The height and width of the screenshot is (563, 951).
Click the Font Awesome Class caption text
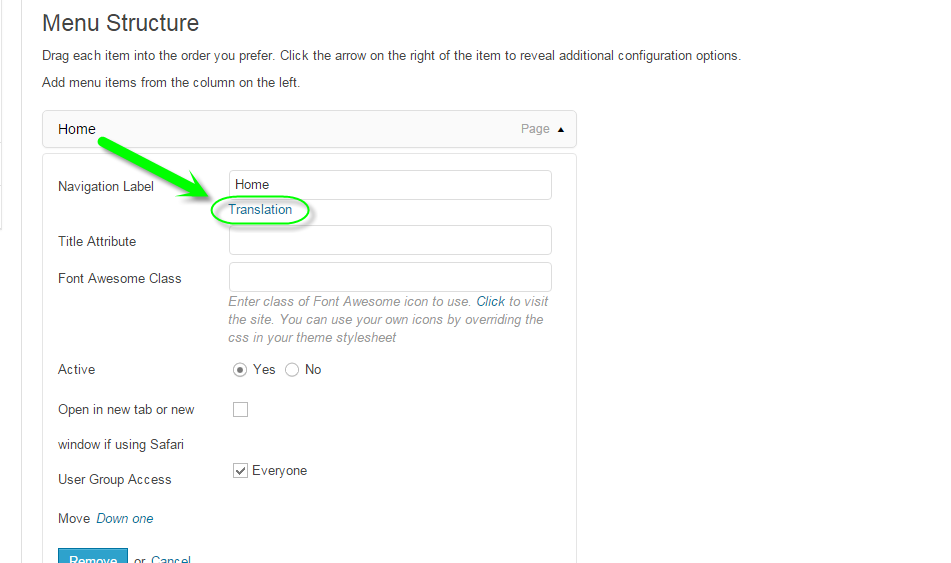point(120,279)
